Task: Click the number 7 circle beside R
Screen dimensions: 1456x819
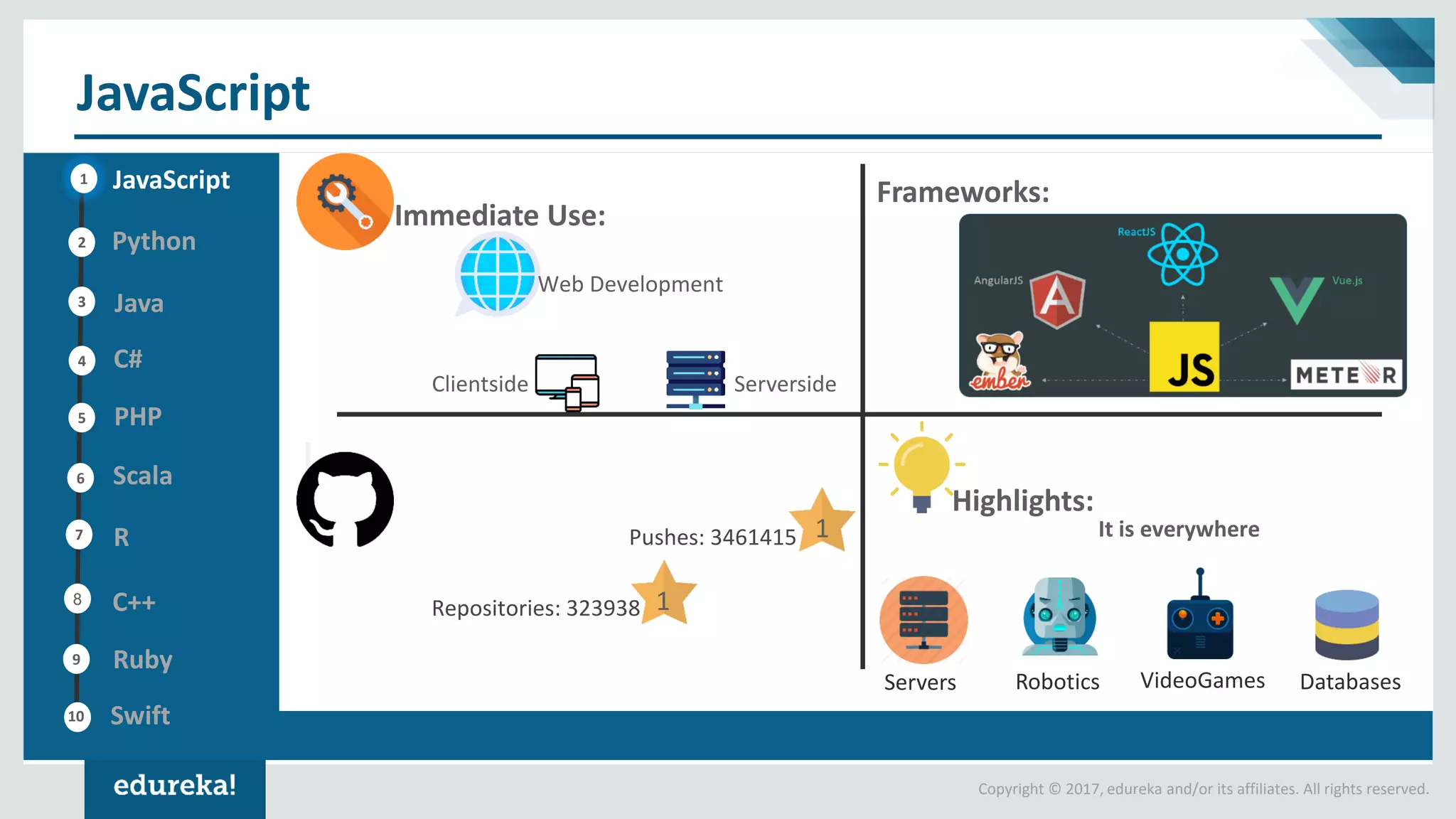Action: tap(79, 535)
